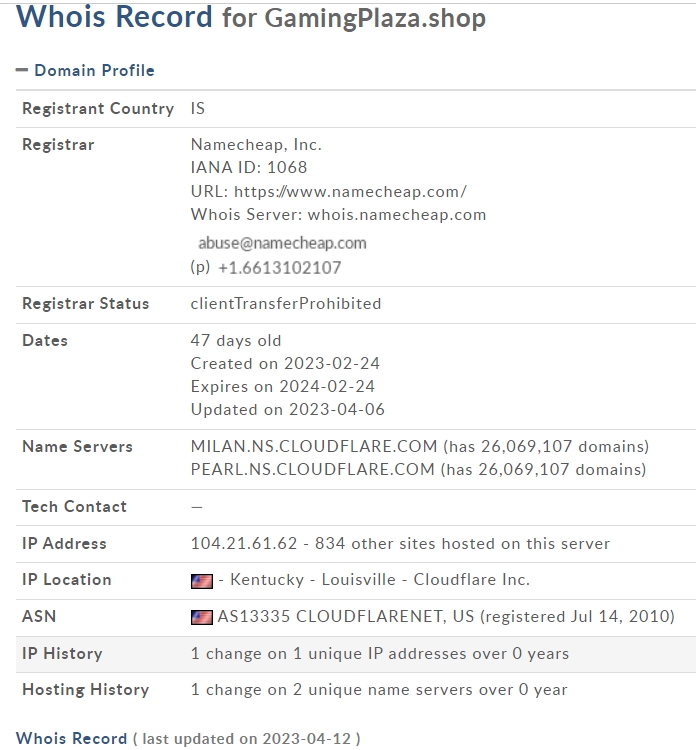Screen dimensions: 696x750
Task: Click the IP Location label
Action: tap(66, 580)
